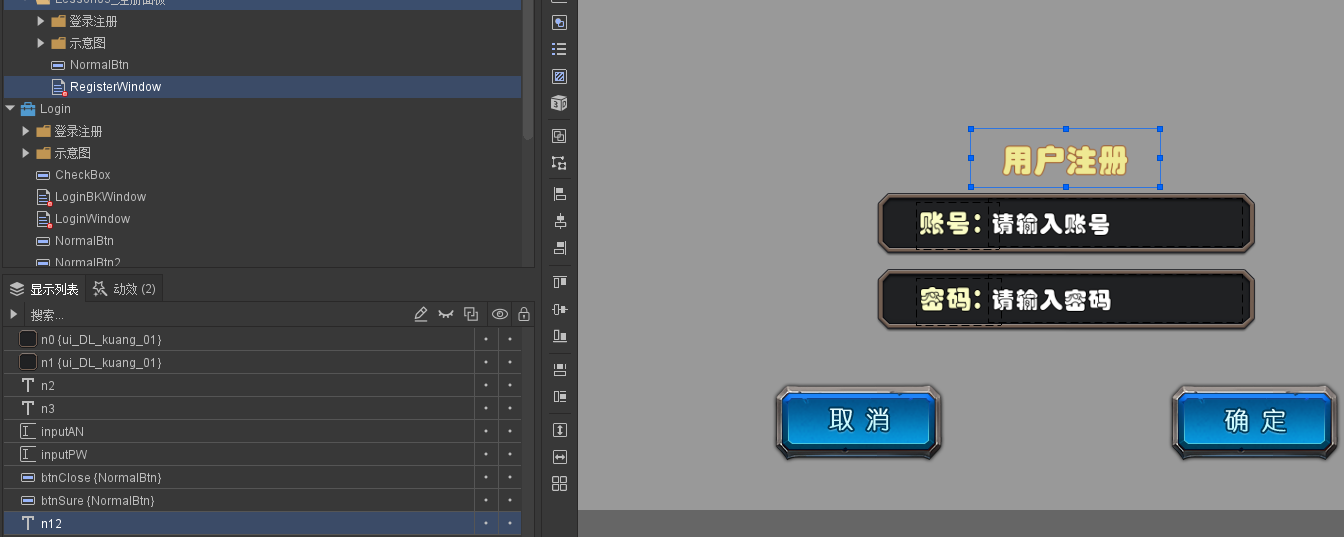Click the align-right edges toolbar icon
The image size is (1344, 537).
tap(559, 248)
